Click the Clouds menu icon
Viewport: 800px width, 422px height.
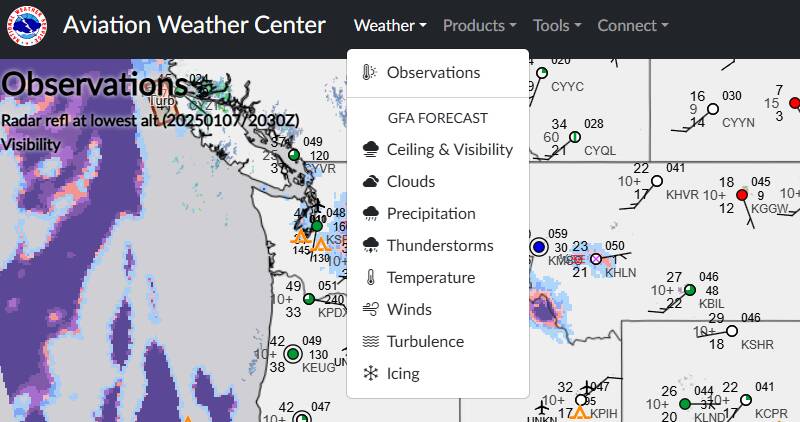click(371, 182)
